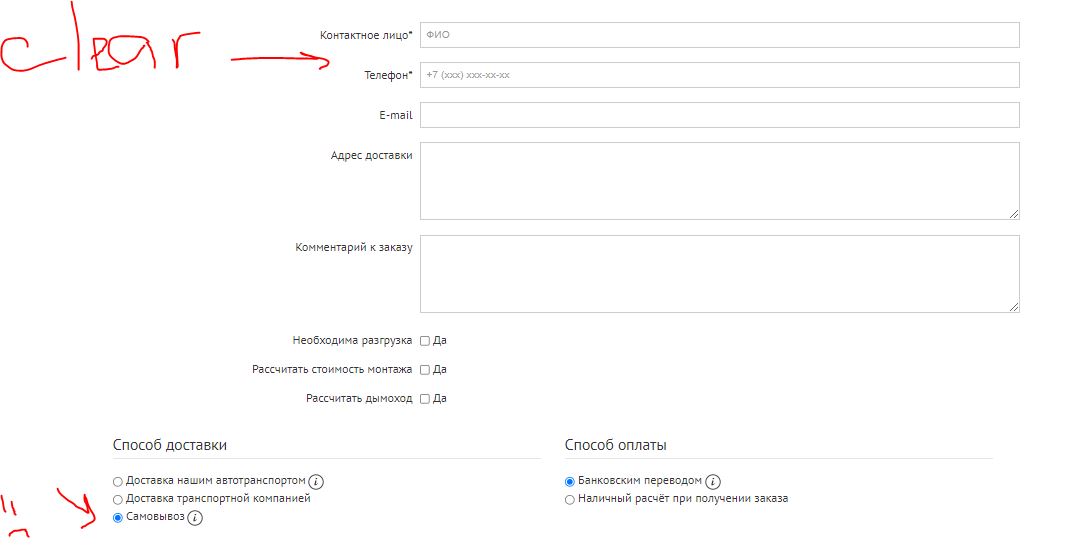Click resize grip of Комментарий к заказу box

1014,307
